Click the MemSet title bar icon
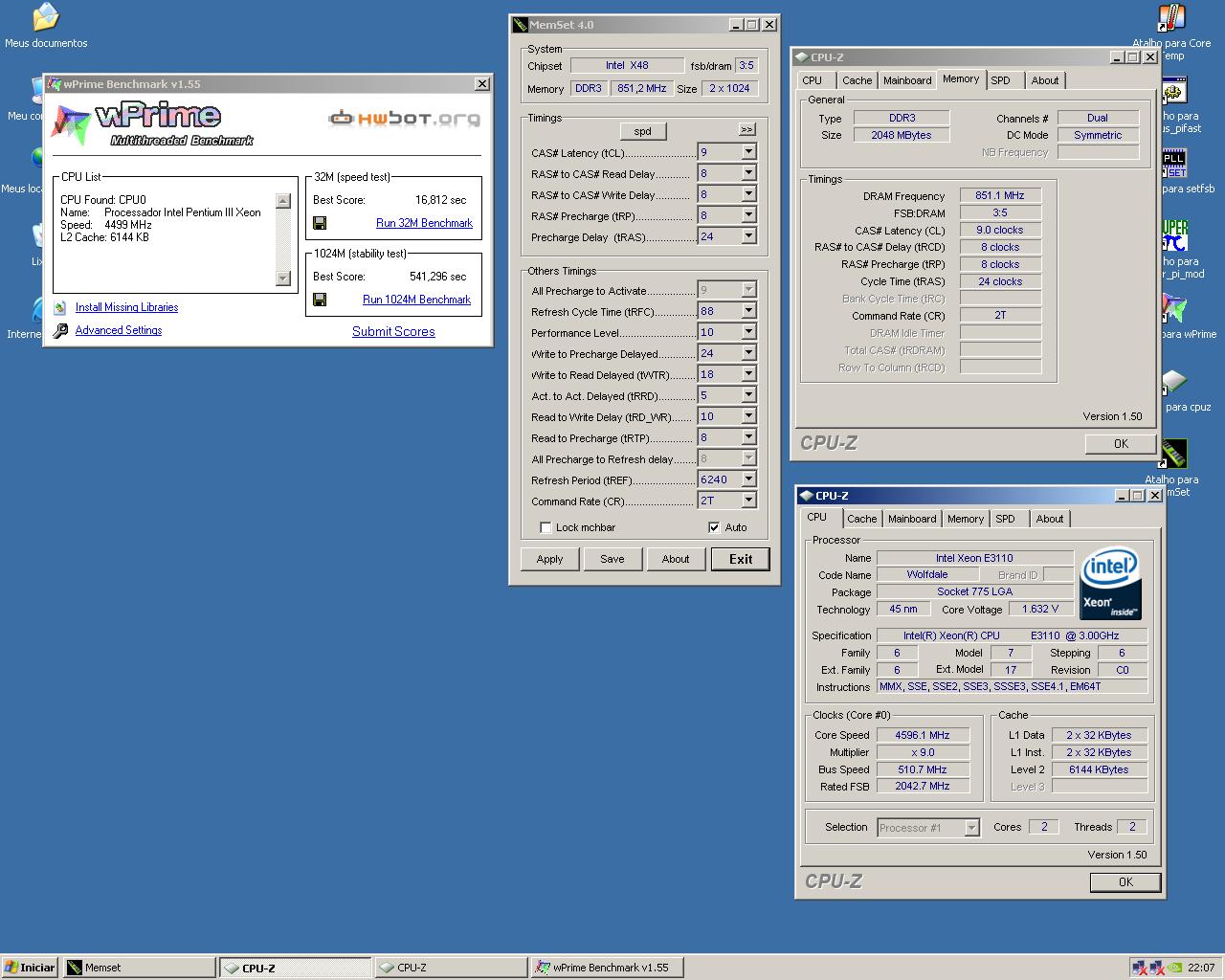The image size is (1225, 980). [520, 25]
